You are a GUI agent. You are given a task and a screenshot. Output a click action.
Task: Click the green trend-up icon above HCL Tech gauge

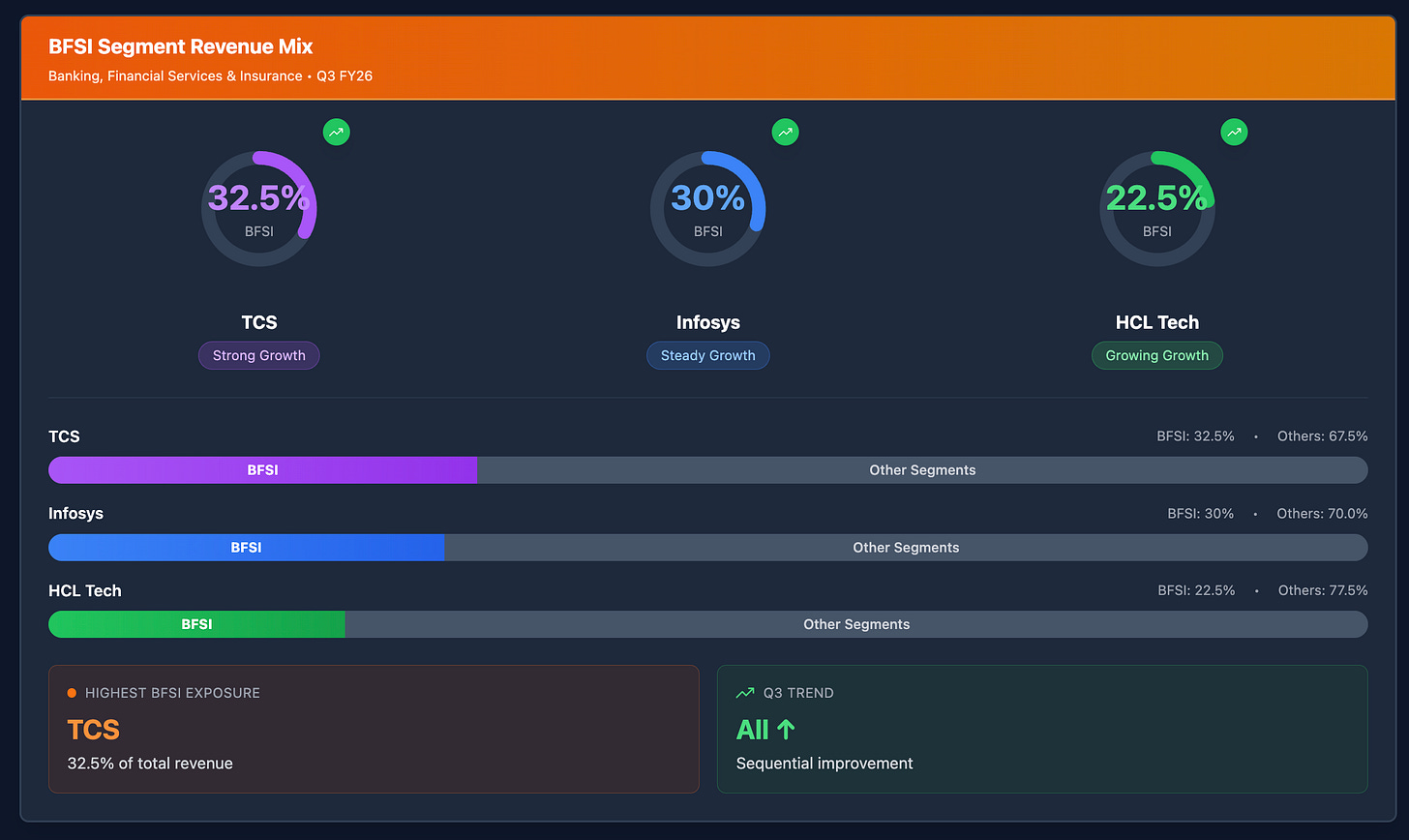(1234, 132)
